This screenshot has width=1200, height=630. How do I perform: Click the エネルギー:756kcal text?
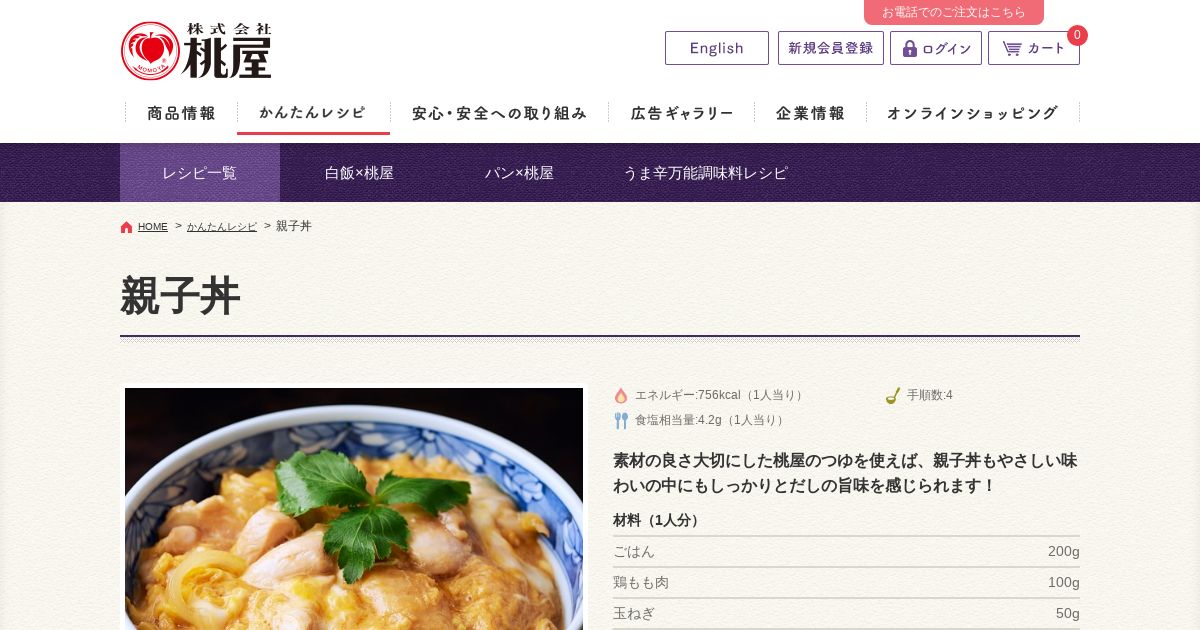point(720,396)
